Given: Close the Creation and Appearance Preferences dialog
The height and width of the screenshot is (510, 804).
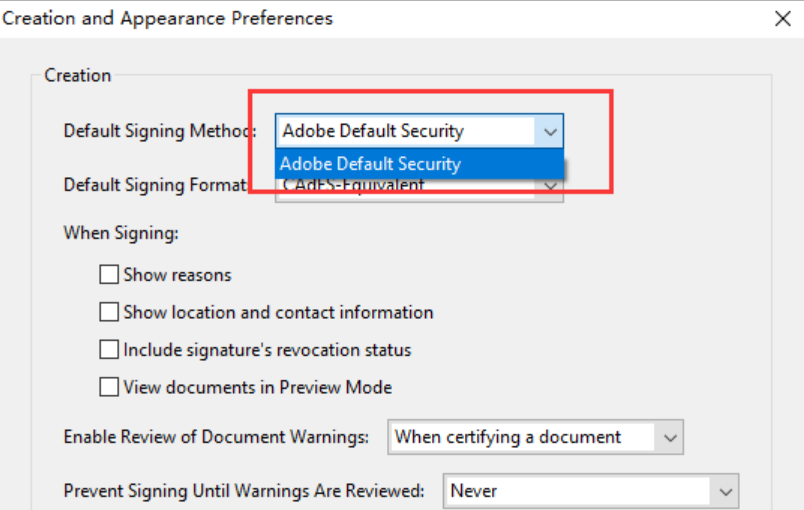Looking at the screenshot, I should (x=782, y=18).
